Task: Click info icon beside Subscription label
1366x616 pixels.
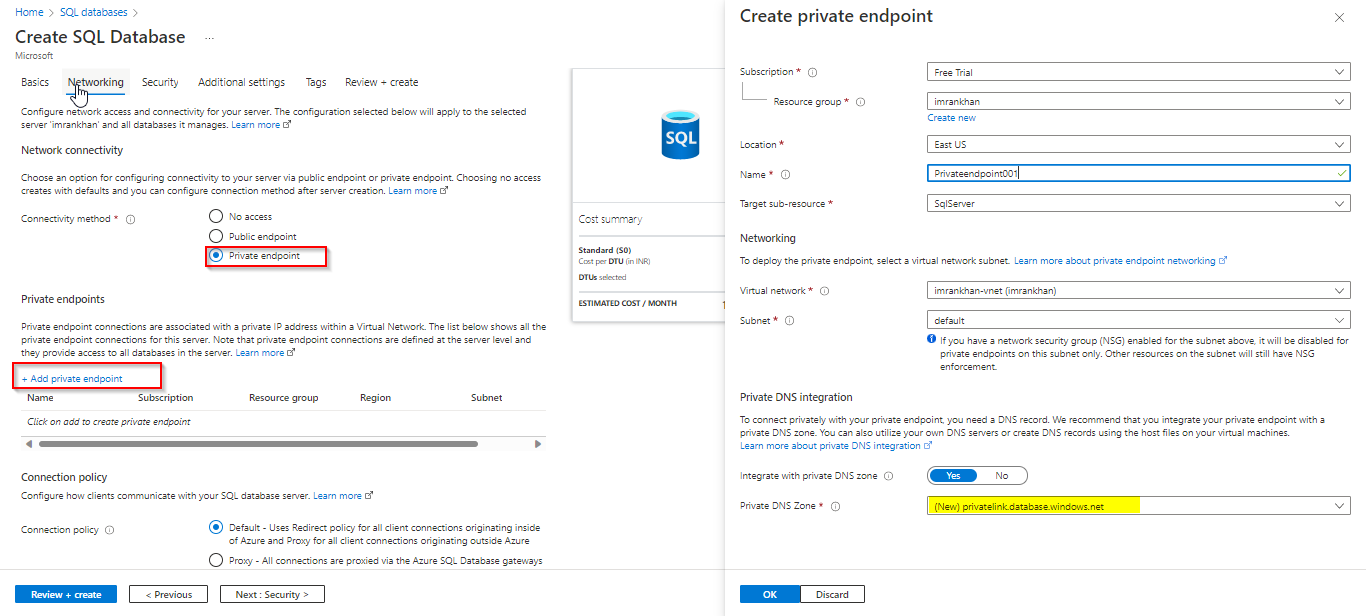Action: tap(812, 72)
